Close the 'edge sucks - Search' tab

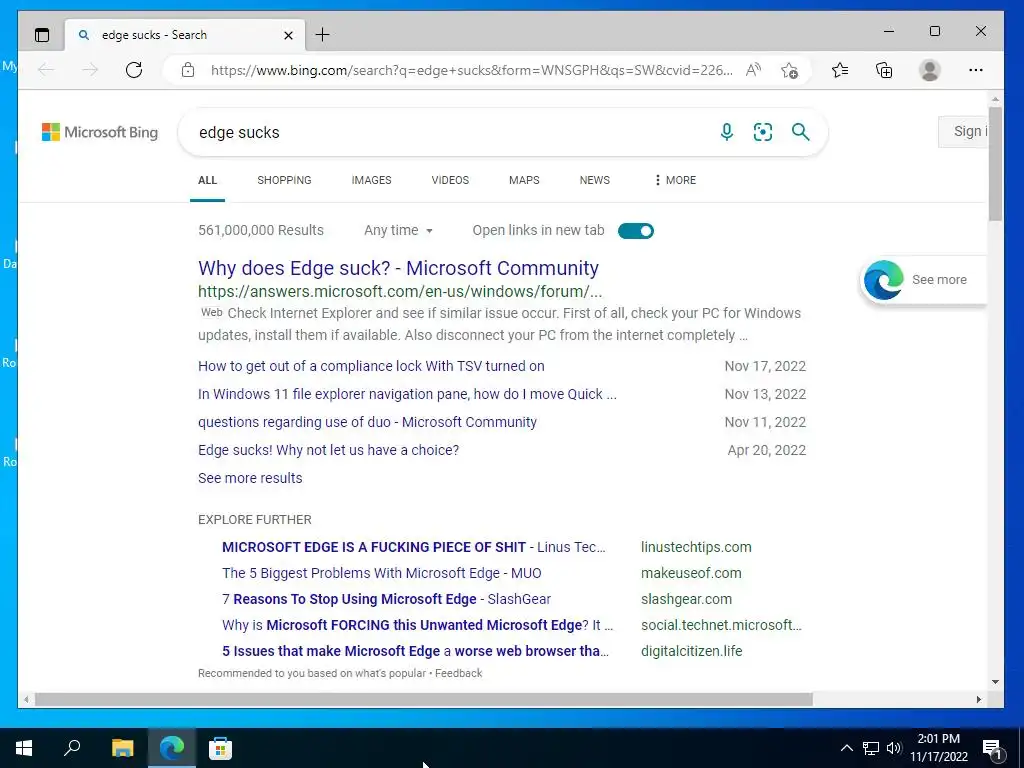coord(288,35)
